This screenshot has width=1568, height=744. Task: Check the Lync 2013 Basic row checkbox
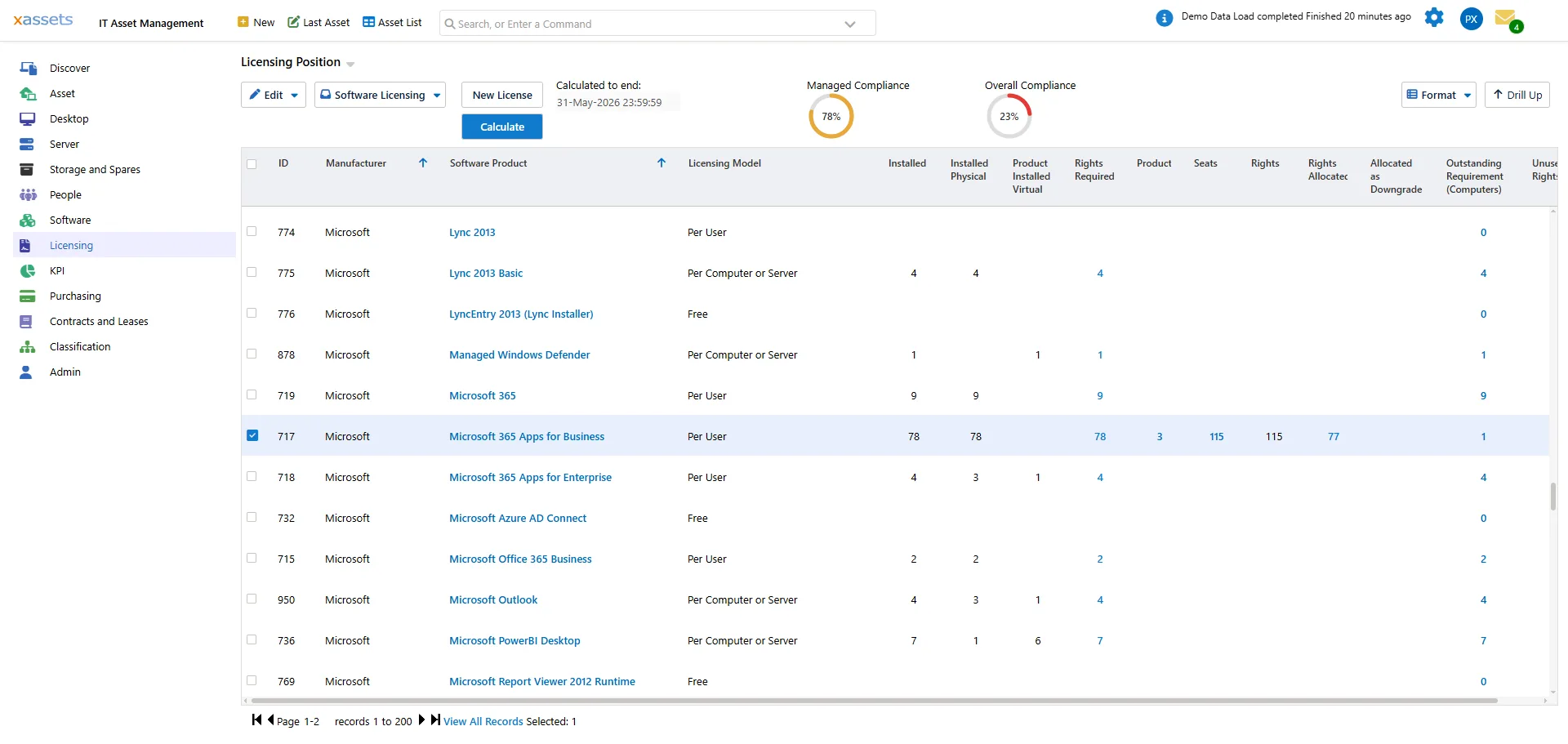pyautogui.click(x=252, y=273)
